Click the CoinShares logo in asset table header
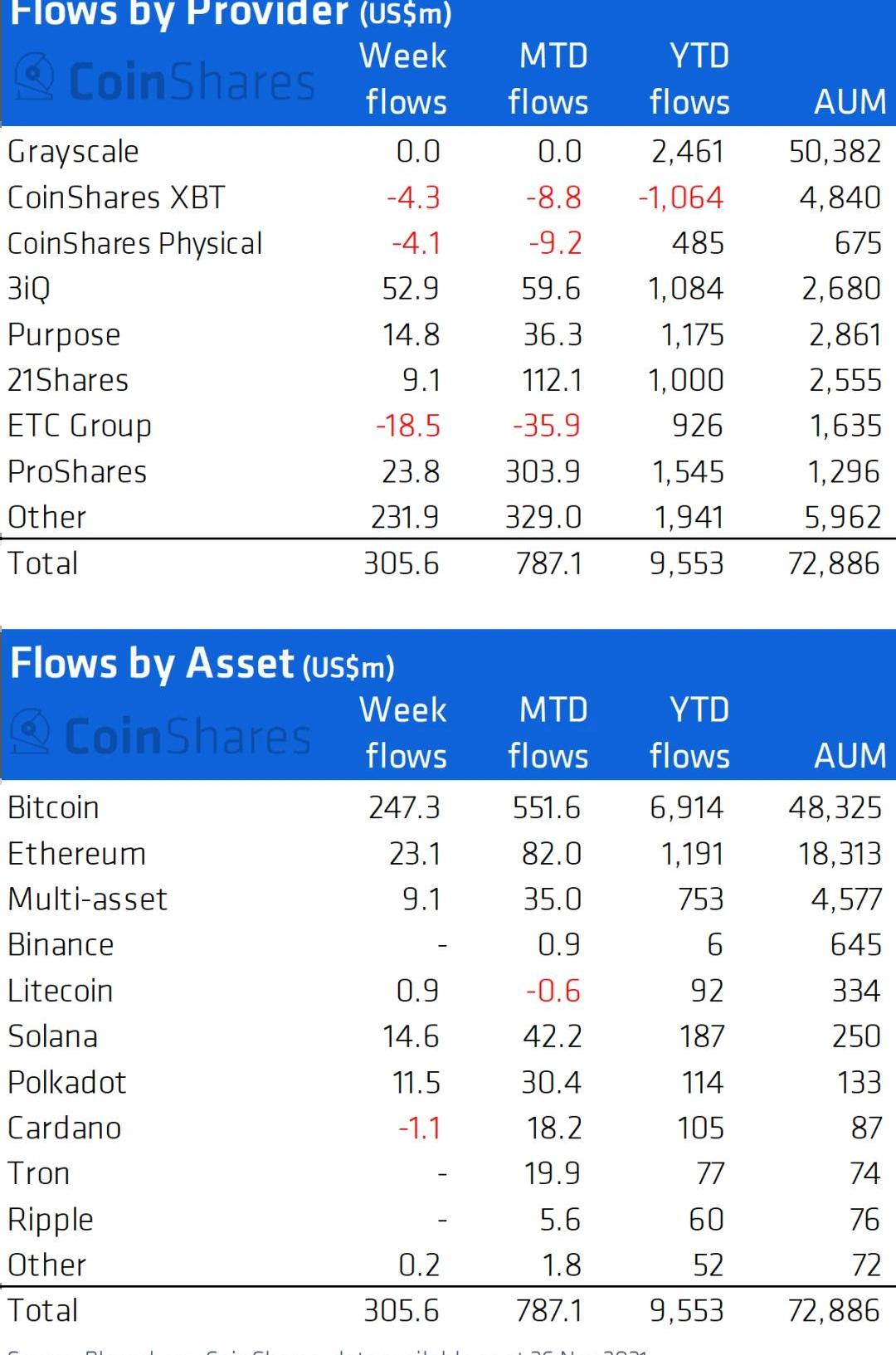Image resolution: width=896 pixels, height=1355 pixels. [162, 735]
